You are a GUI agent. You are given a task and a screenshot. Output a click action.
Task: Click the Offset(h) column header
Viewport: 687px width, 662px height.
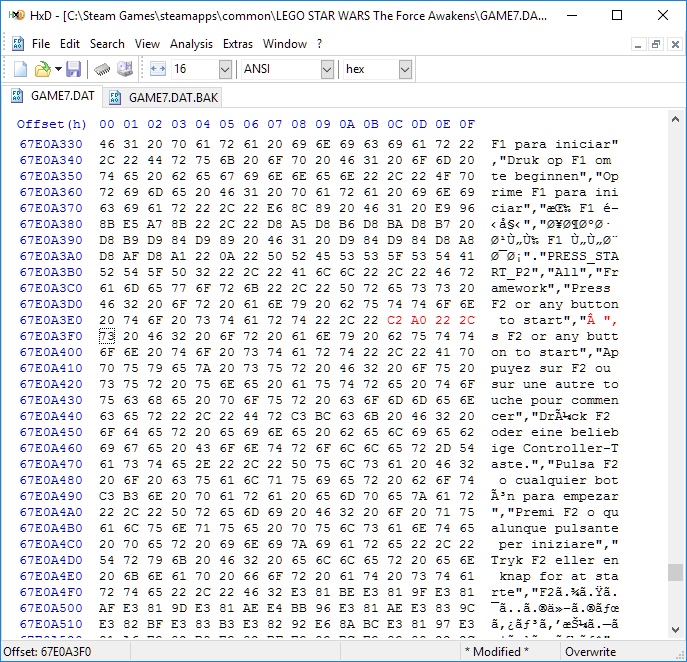coord(52,124)
